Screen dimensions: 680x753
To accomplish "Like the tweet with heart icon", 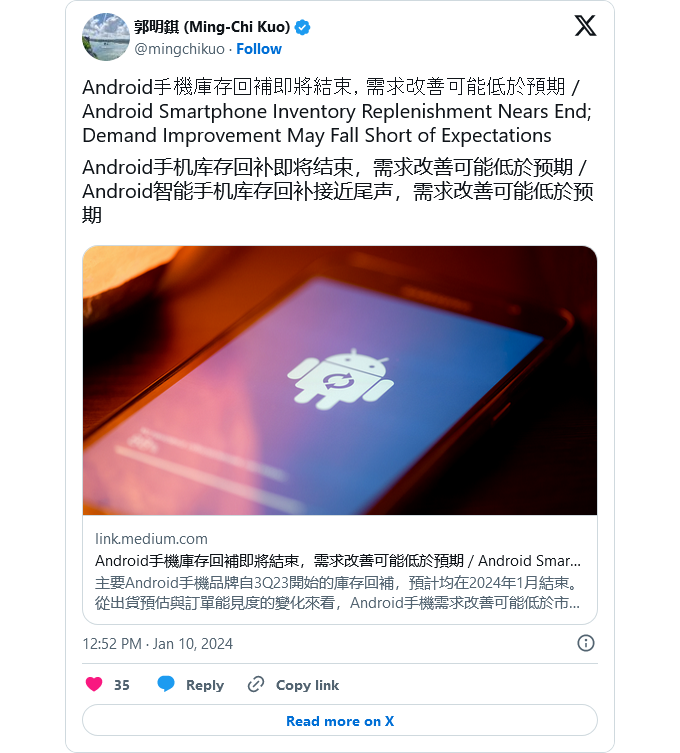I will coord(94,684).
